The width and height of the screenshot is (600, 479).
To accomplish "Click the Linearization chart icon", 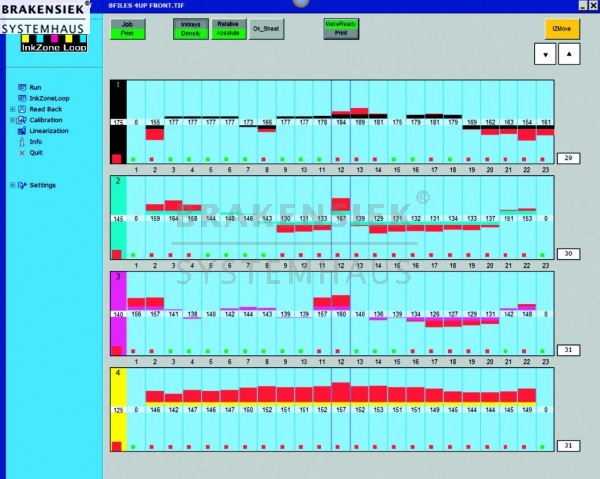I will [x=22, y=131].
